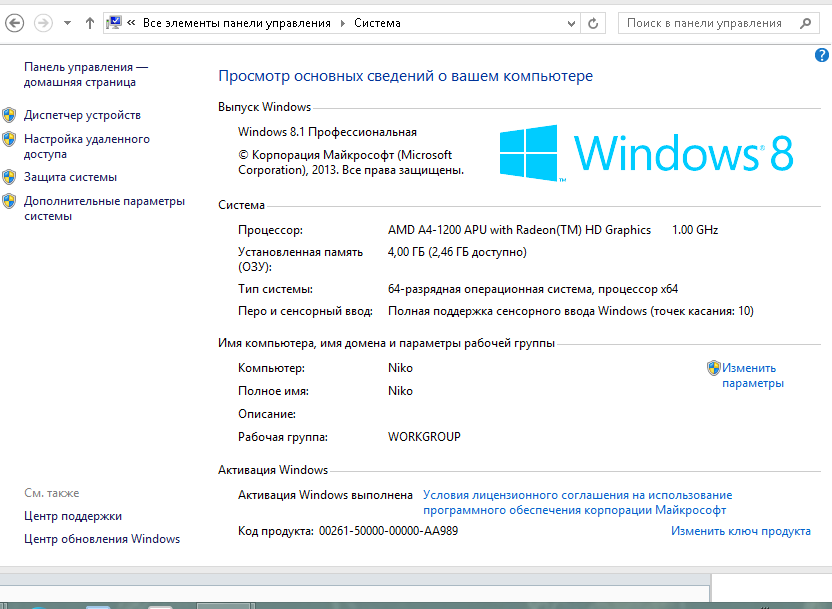This screenshot has height=609, width=832.
Task: Go up one level with the Up arrow
Action: click(x=90, y=23)
